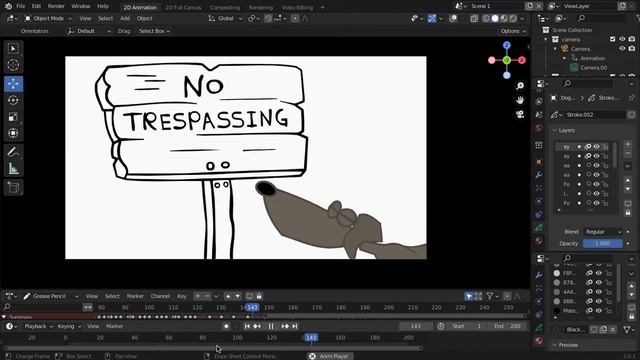Toggle only show selected in dope sheet

[469, 296]
